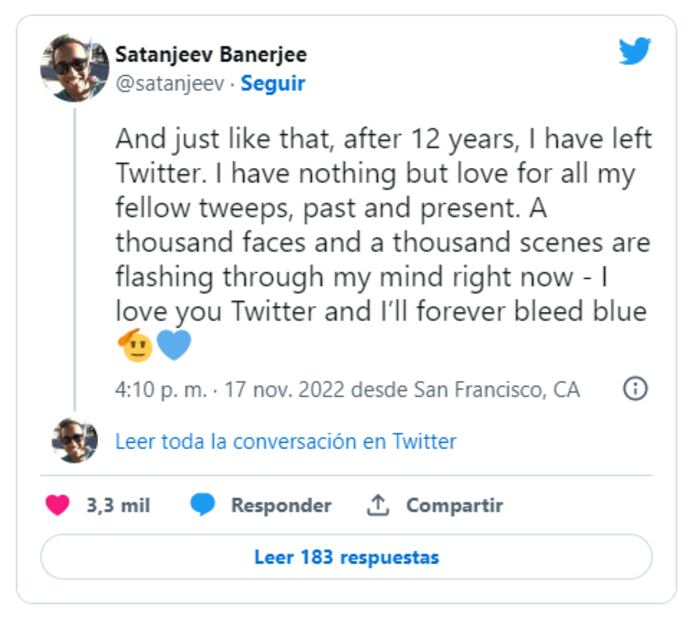Open the tweet info circle icon
Image resolution: width=693 pixels, height=620 pixels.
635,389
